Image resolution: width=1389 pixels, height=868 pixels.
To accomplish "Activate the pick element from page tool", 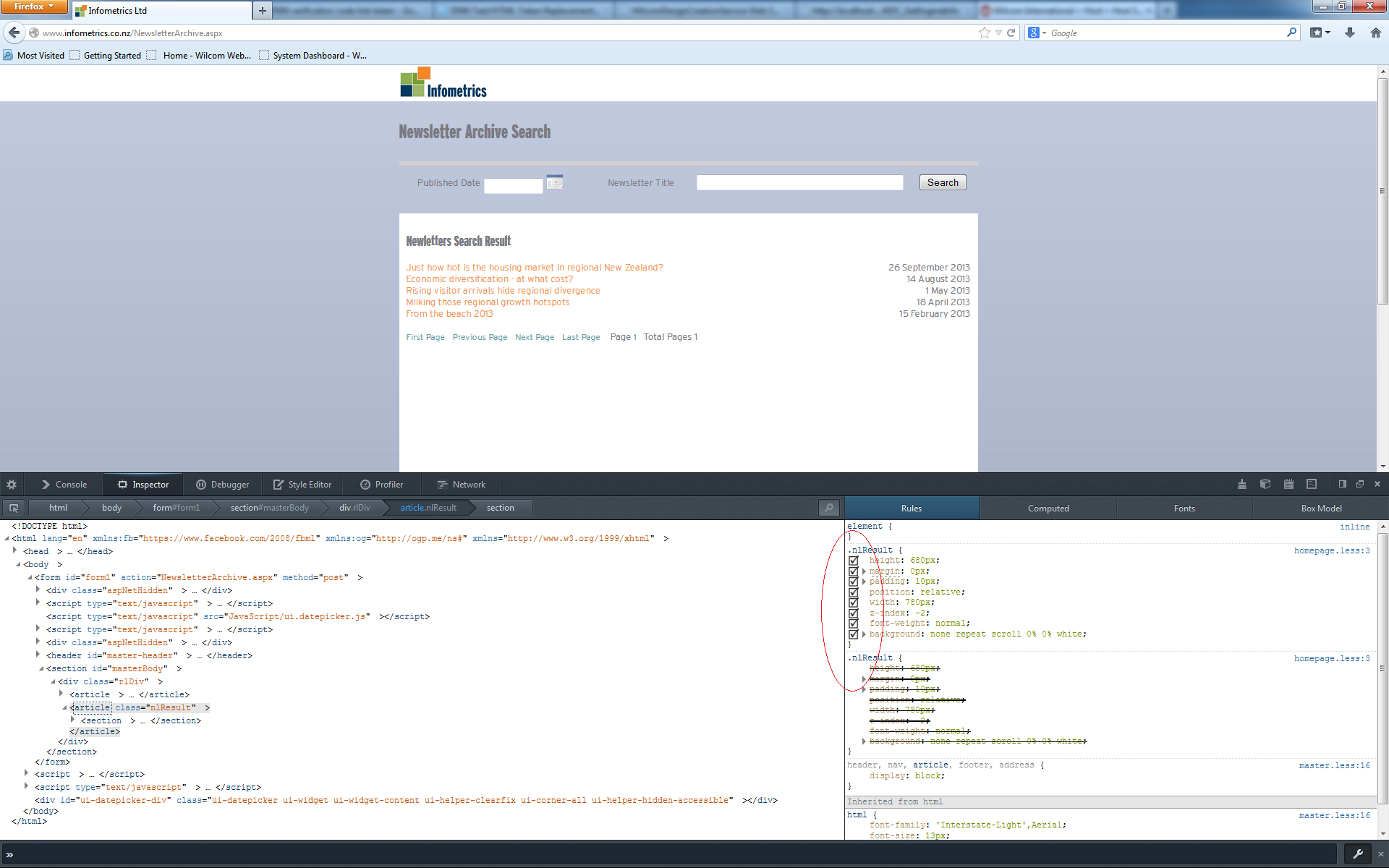I will pos(14,508).
